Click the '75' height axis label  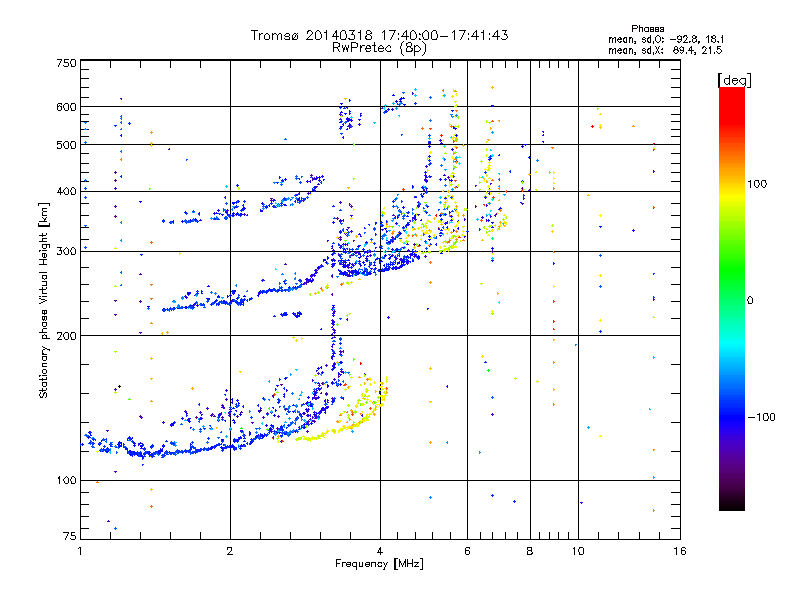point(70,536)
